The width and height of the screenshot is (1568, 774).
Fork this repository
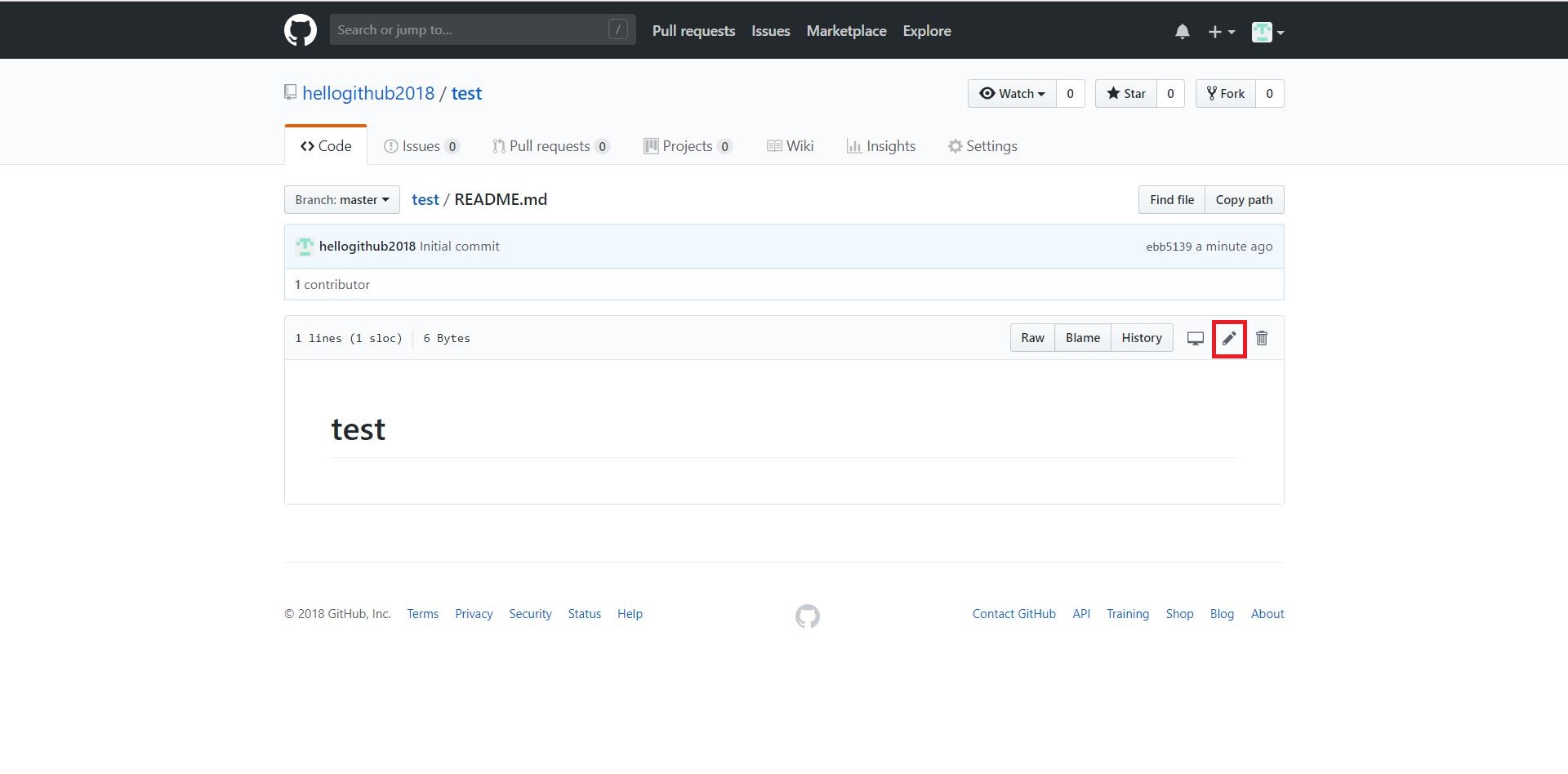[1226, 94]
